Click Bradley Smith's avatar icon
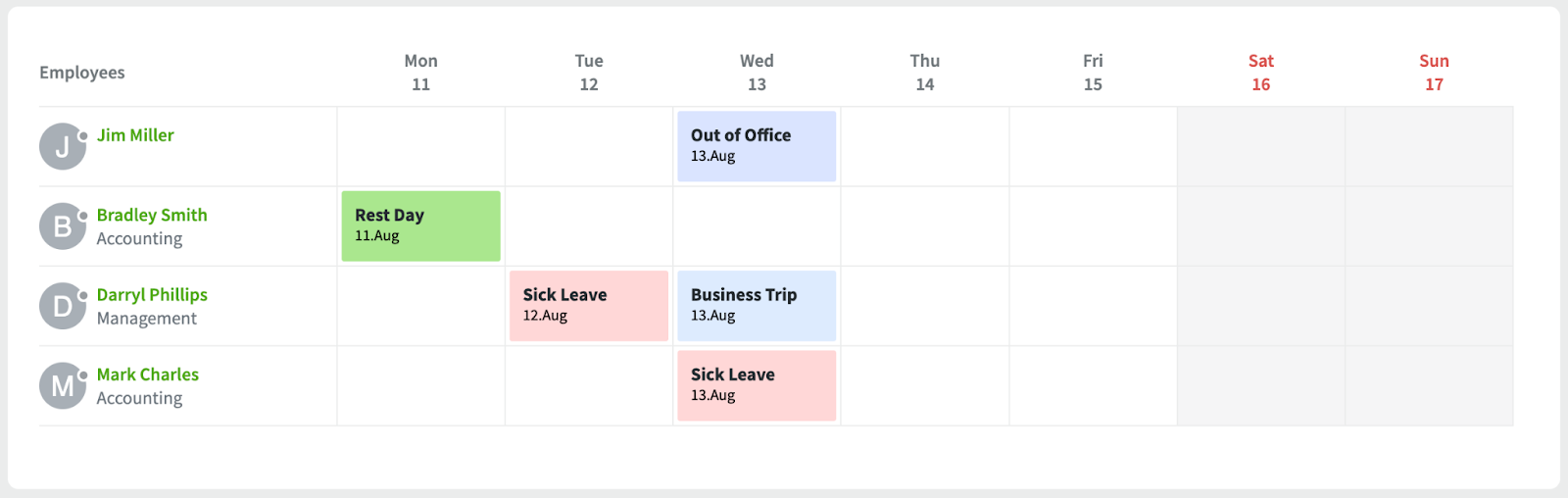The image size is (1568, 498). click(63, 226)
